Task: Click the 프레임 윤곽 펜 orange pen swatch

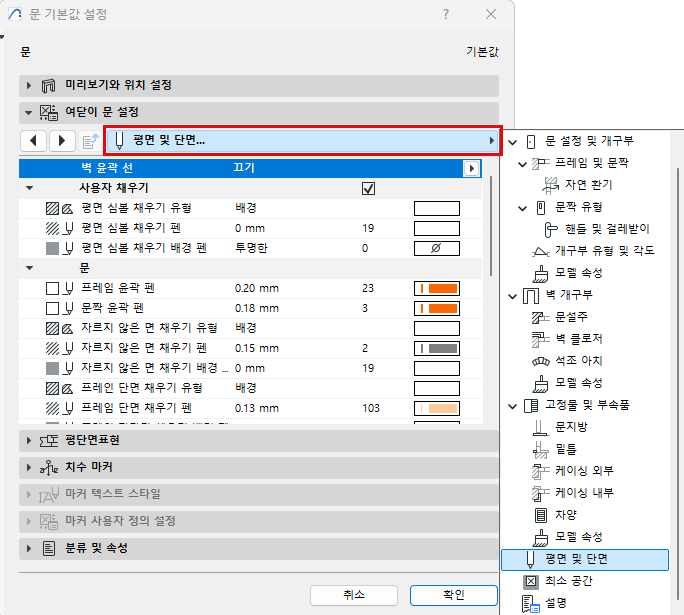Action: click(x=437, y=288)
